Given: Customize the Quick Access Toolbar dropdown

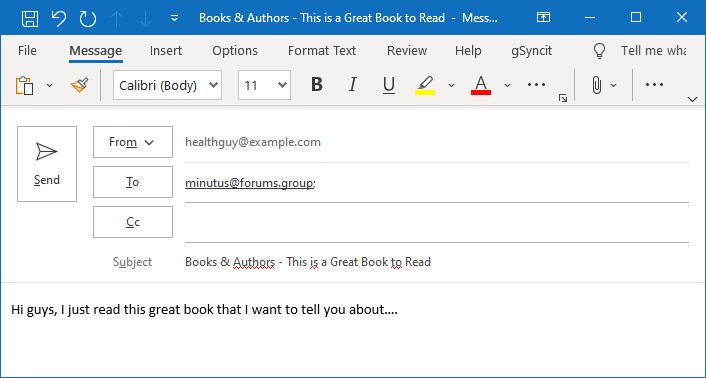Looking at the screenshot, I should (174, 18).
